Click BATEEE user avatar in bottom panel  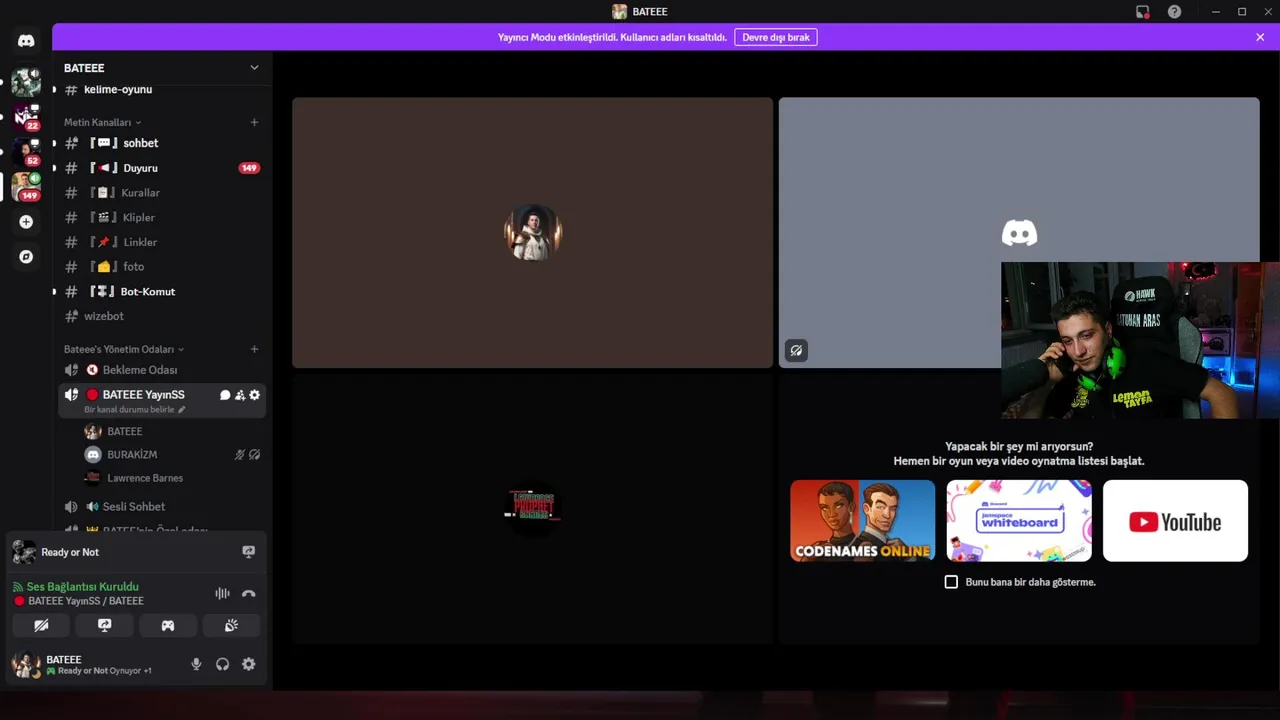pos(25,664)
